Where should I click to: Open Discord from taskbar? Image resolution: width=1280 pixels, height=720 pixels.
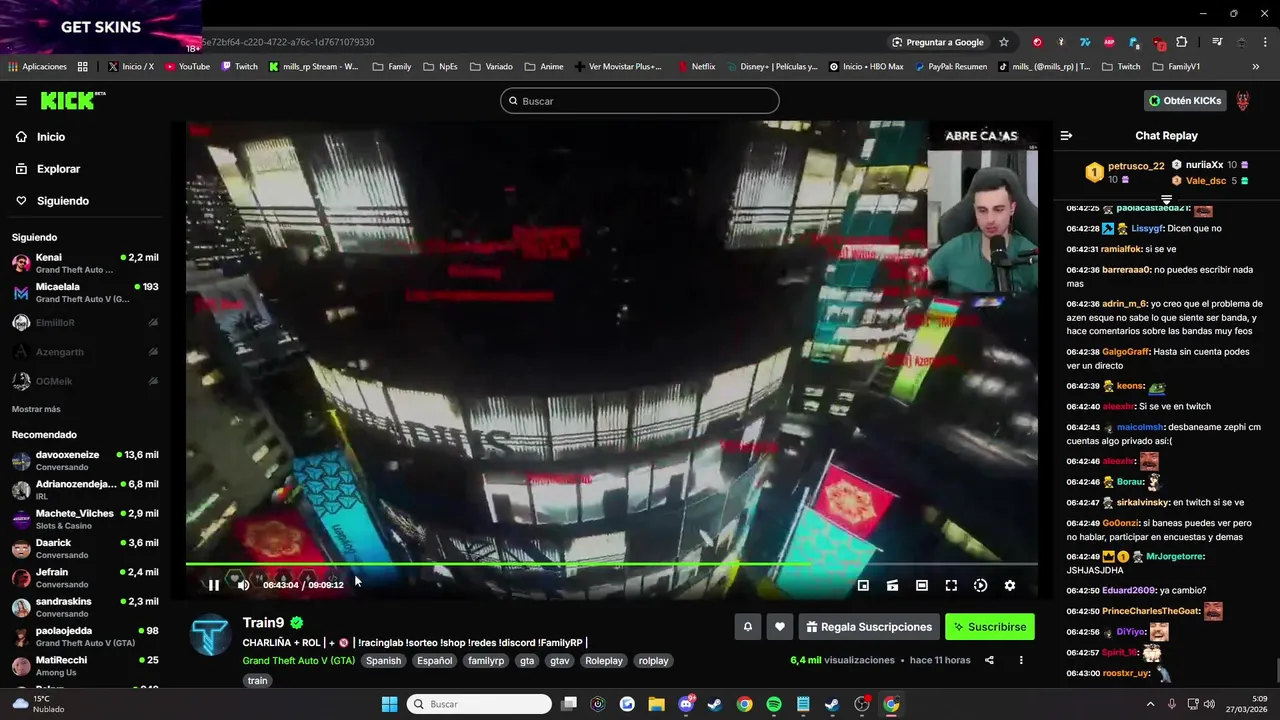[x=686, y=704]
